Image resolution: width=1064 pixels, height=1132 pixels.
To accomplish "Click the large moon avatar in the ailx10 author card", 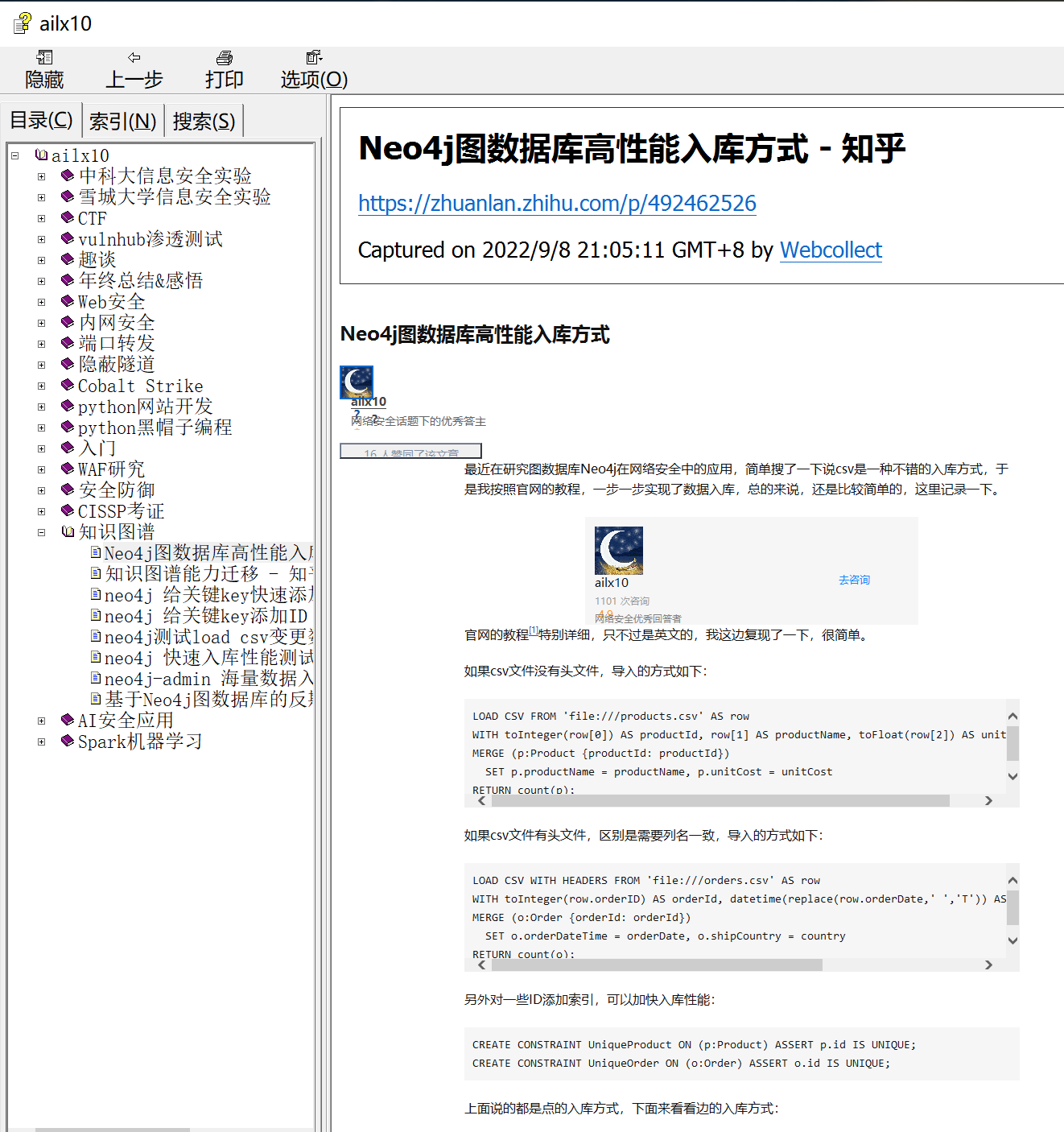I will 619,551.
